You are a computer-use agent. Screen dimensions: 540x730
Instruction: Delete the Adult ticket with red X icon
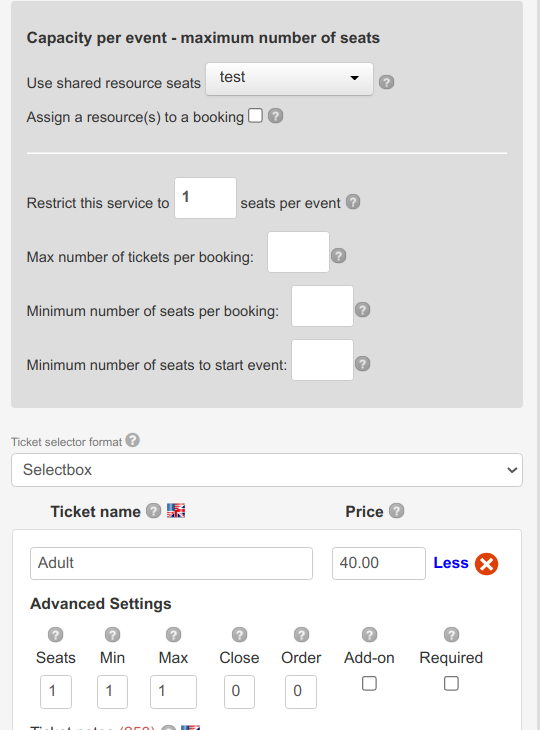tap(486, 564)
